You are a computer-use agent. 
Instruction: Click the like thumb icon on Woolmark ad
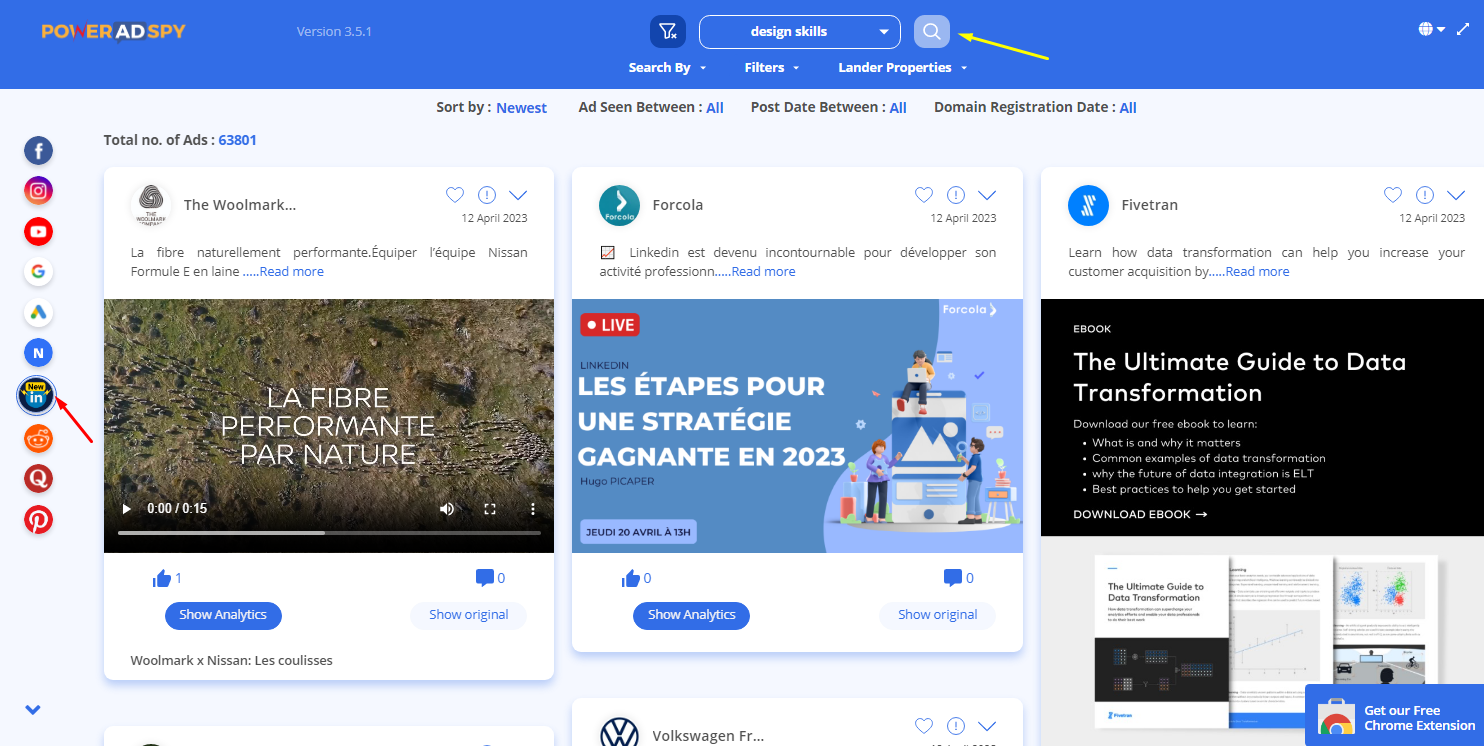pos(162,578)
